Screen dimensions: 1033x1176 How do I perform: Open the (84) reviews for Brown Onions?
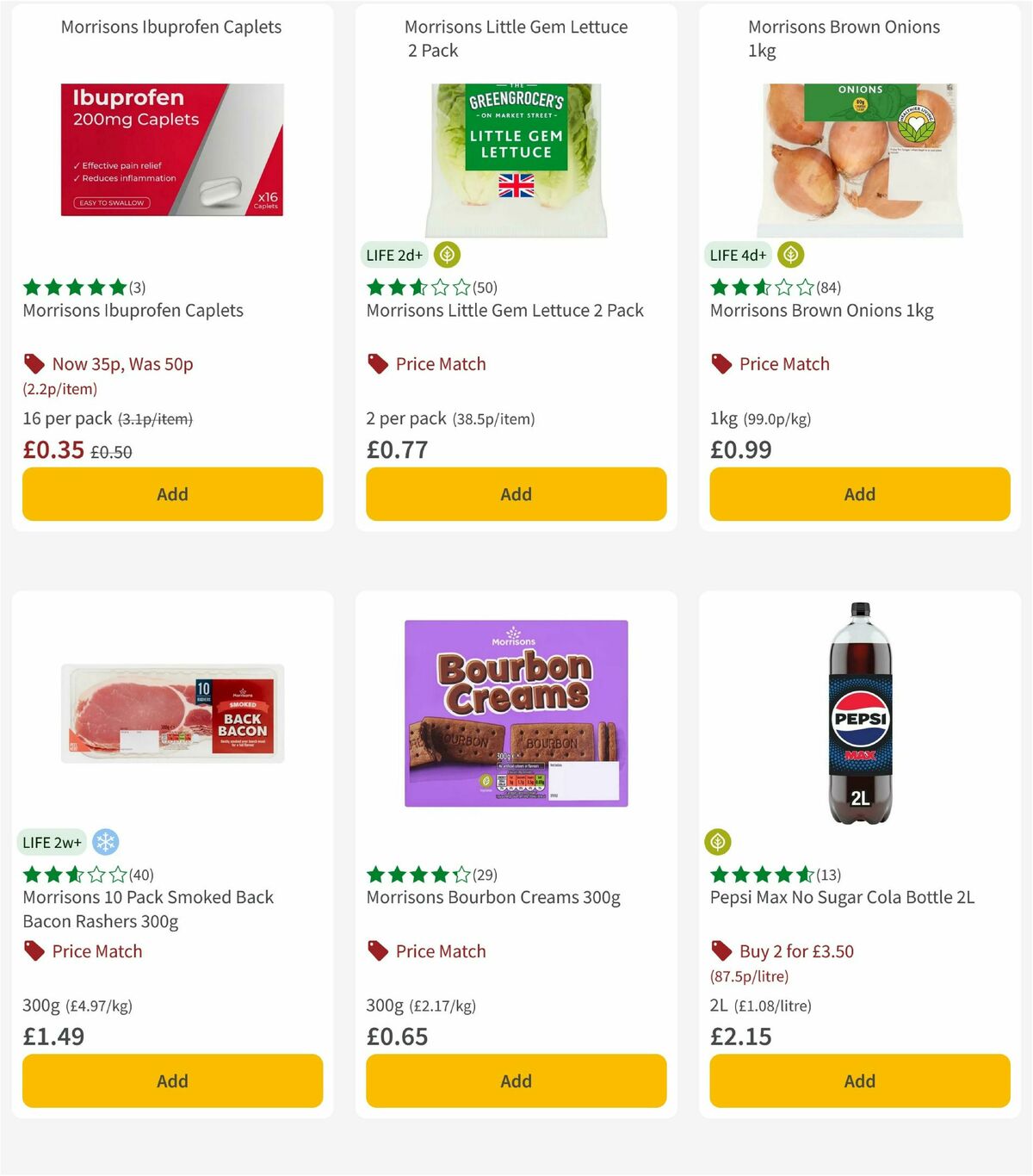pos(829,288)
